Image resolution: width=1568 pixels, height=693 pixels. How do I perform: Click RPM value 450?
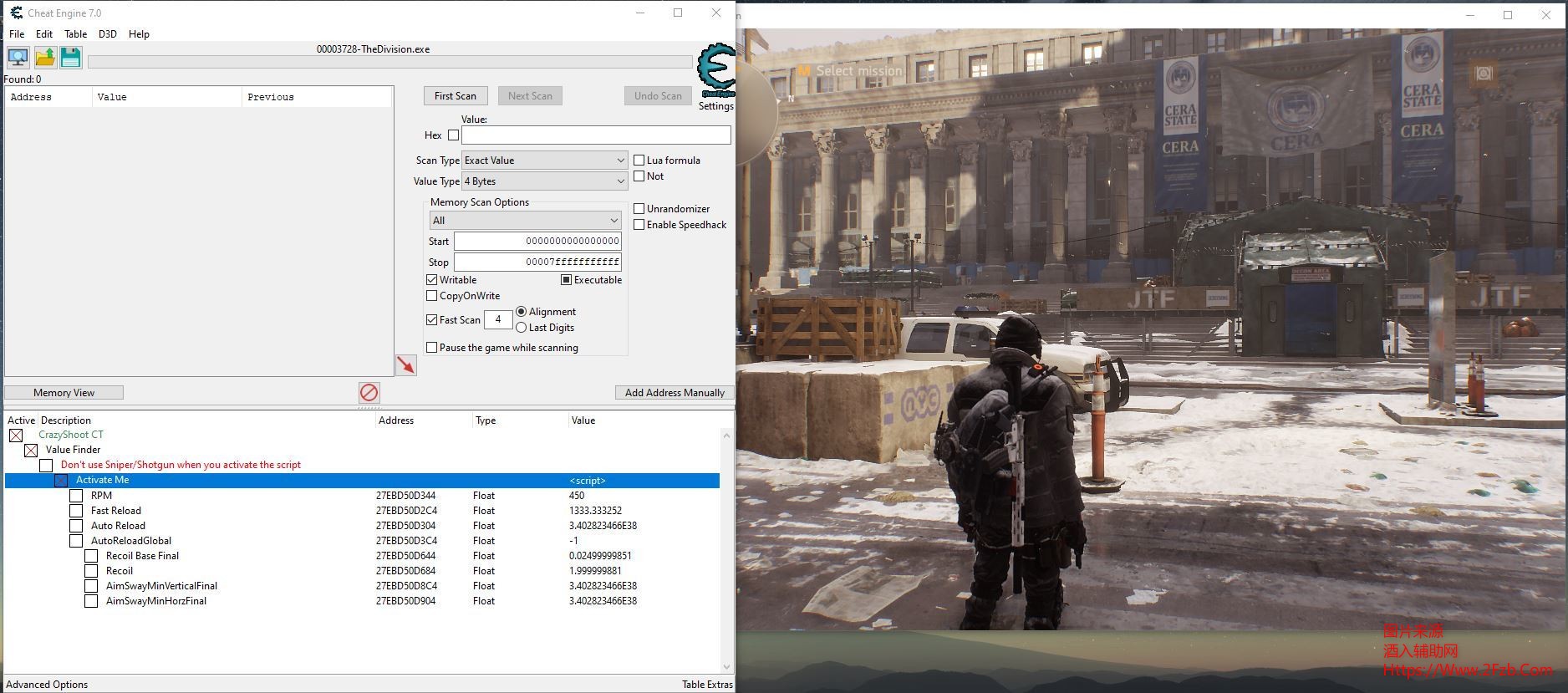tap(577, 496)
